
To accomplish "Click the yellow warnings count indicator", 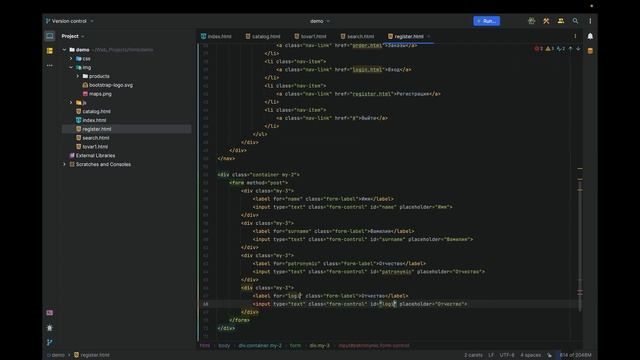I will point(549,49).
